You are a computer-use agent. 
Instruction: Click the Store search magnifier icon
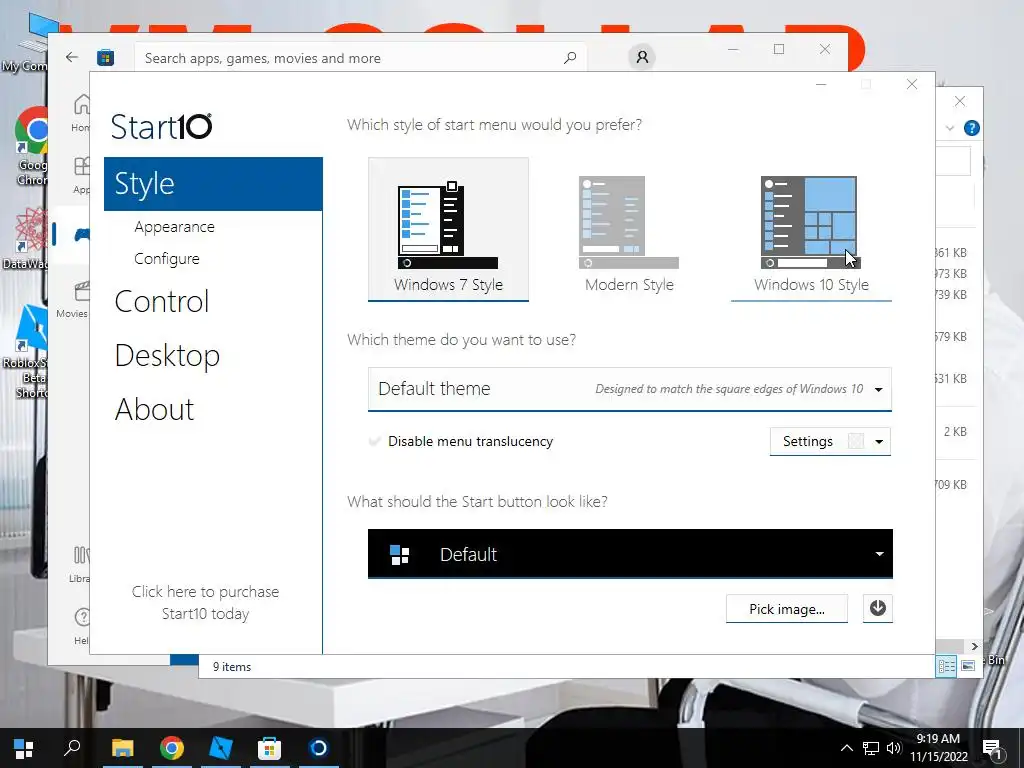pyautogui.click(x=570, y=57)
